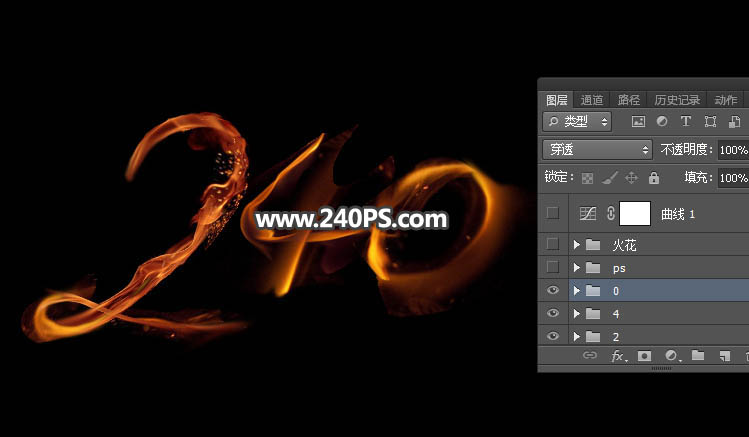Click the folder icon of group 2
This screenshot has height=437, width=749.
point(593,336)
